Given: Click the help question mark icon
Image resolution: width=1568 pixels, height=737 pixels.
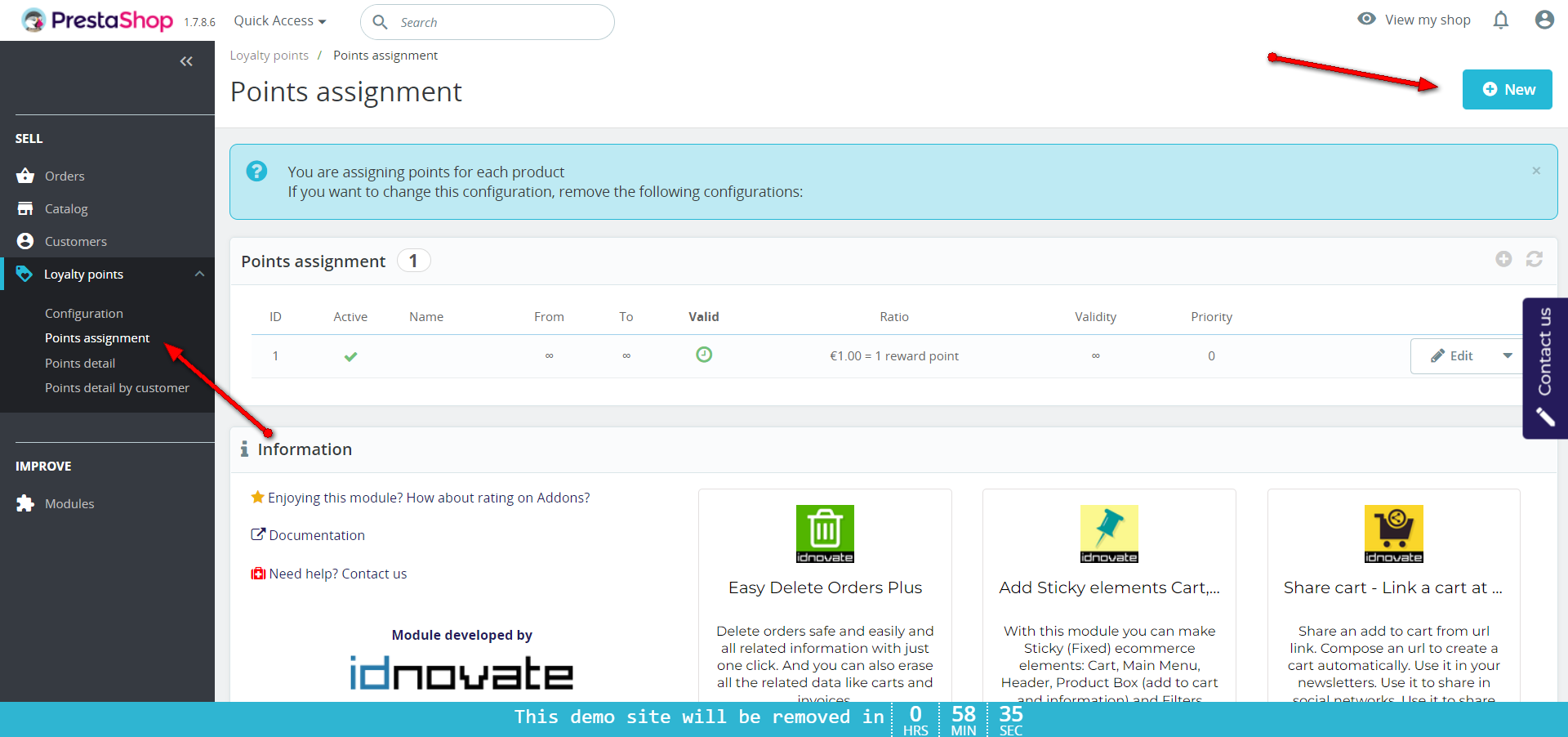Looking at the screenshot, I should pyautogui.click(x=256, y=171).
